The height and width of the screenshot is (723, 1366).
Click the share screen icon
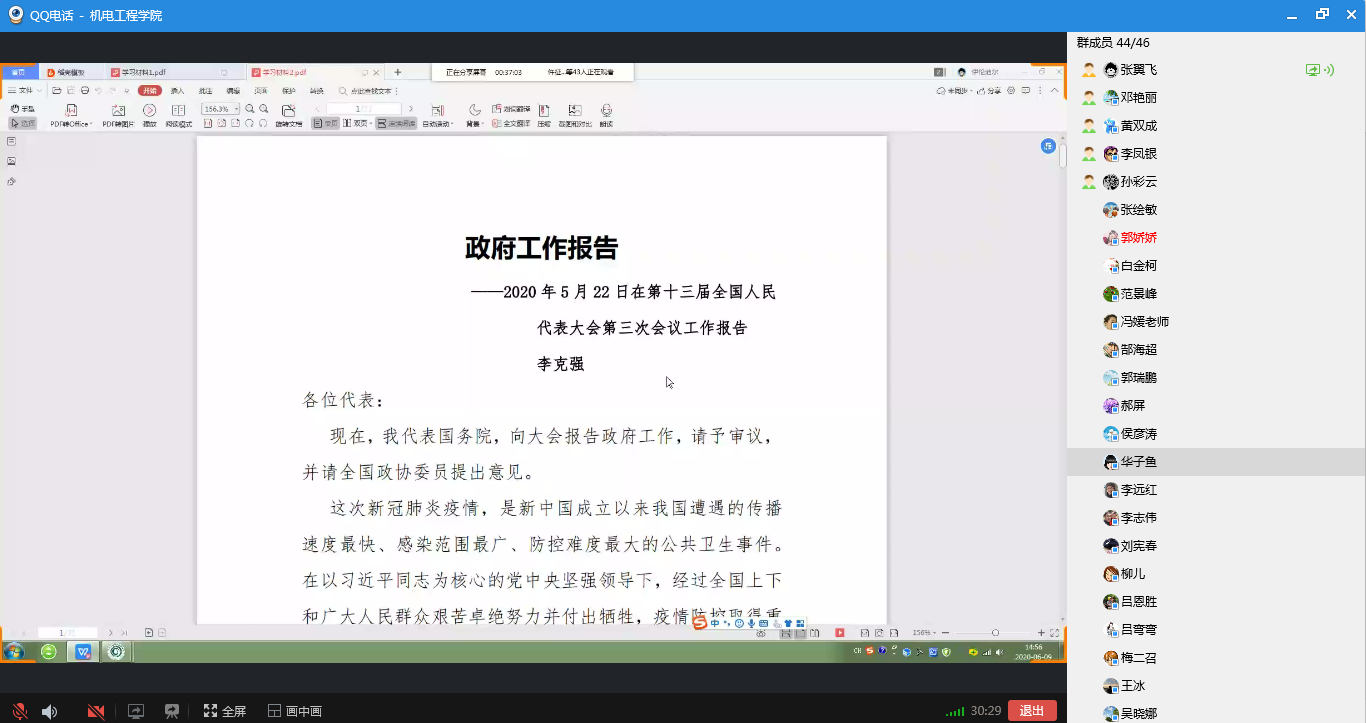(136, 711)
